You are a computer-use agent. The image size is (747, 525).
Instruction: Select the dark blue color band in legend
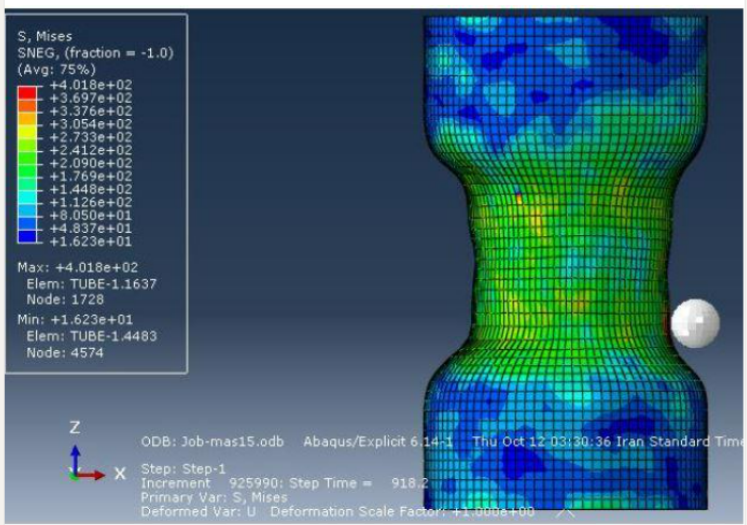coord(27,237)
